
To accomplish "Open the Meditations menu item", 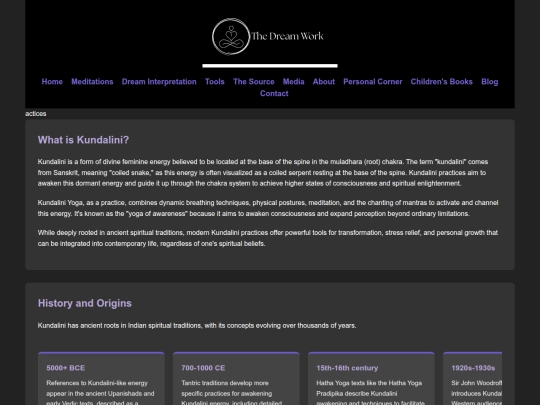I will [x=92, y=82].
